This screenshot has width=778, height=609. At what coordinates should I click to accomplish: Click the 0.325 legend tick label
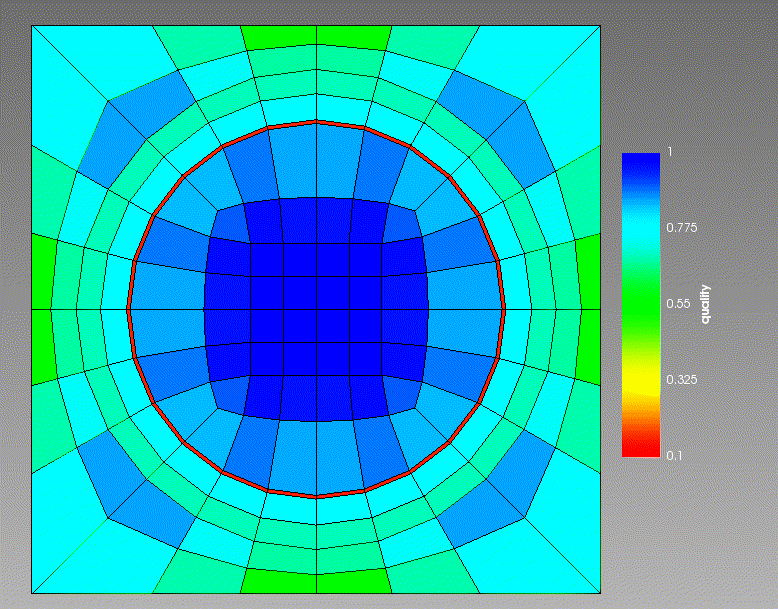680,380
